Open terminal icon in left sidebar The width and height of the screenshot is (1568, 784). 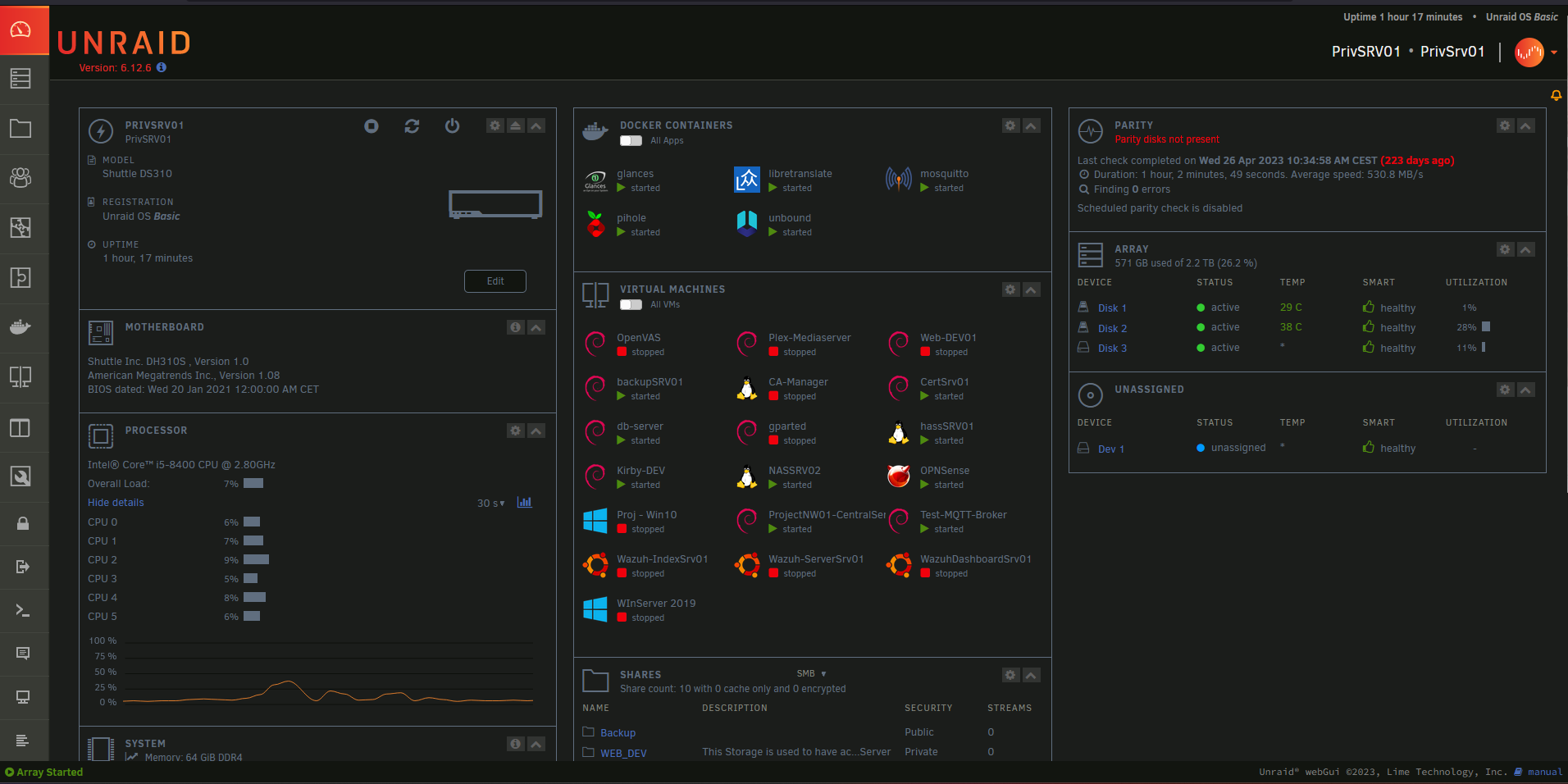tap(22, 610)
